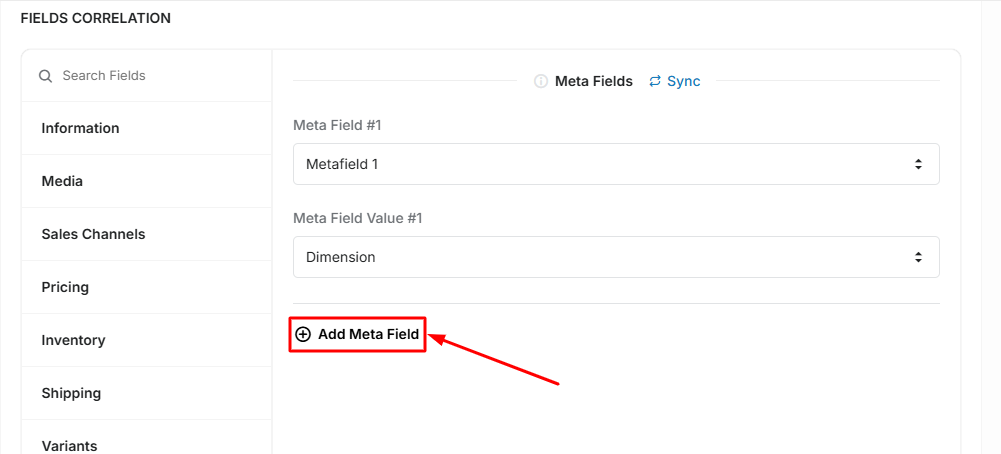Open the Media section
Viewport: 1001px width, 454px height.
coord(147,181)
